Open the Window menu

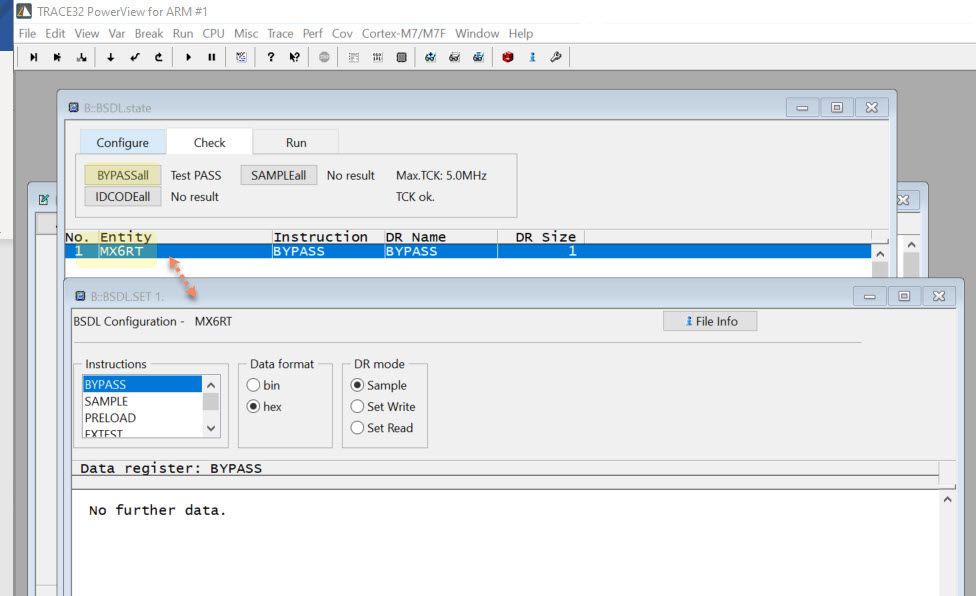click(477, 34)
